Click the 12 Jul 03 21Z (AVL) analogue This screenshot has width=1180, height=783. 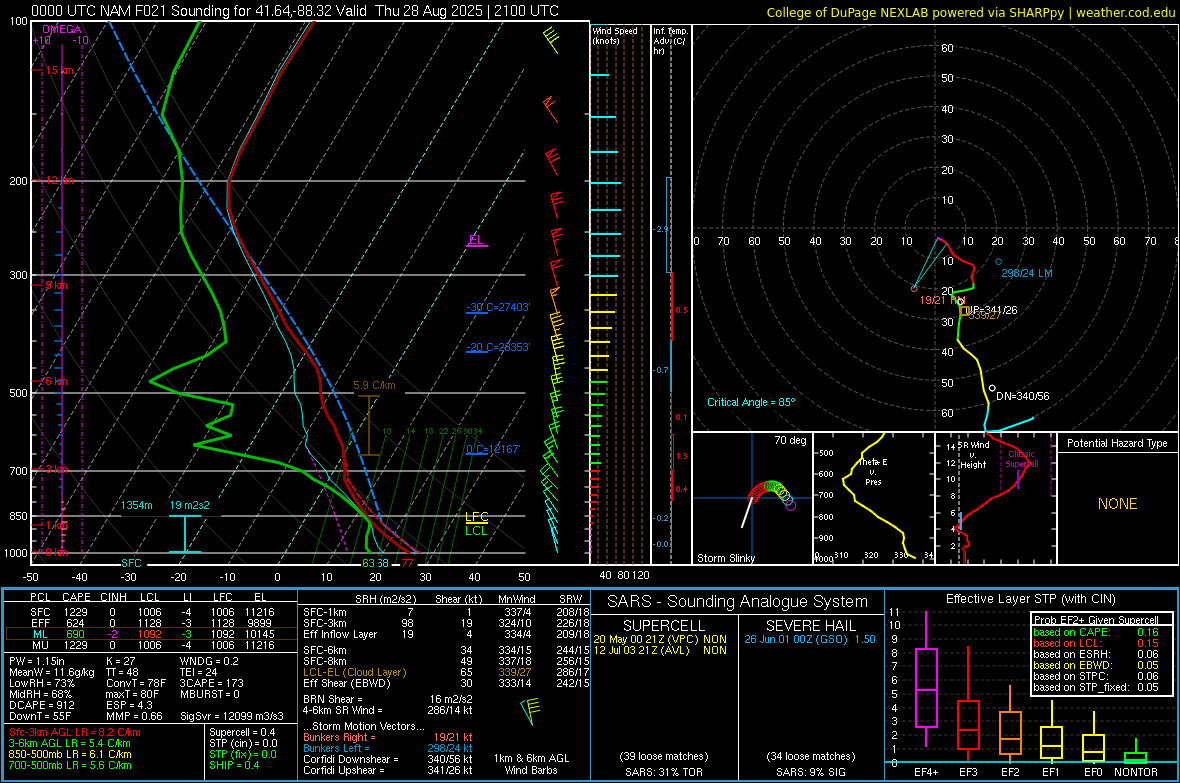click(x=660, y=650)
